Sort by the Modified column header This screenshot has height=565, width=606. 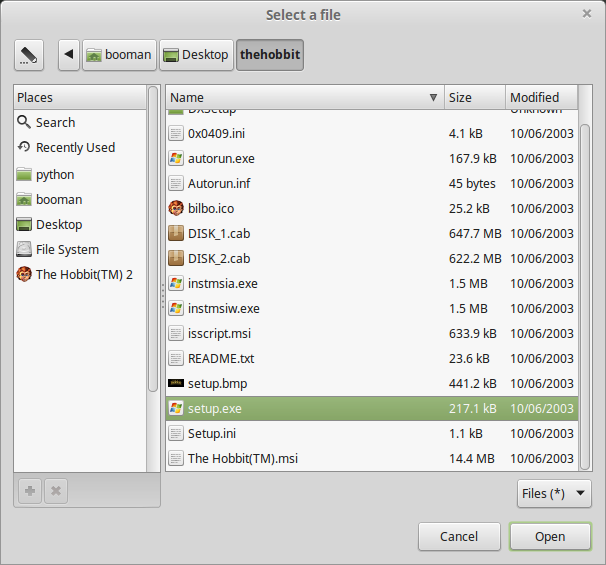pos(542,98)
